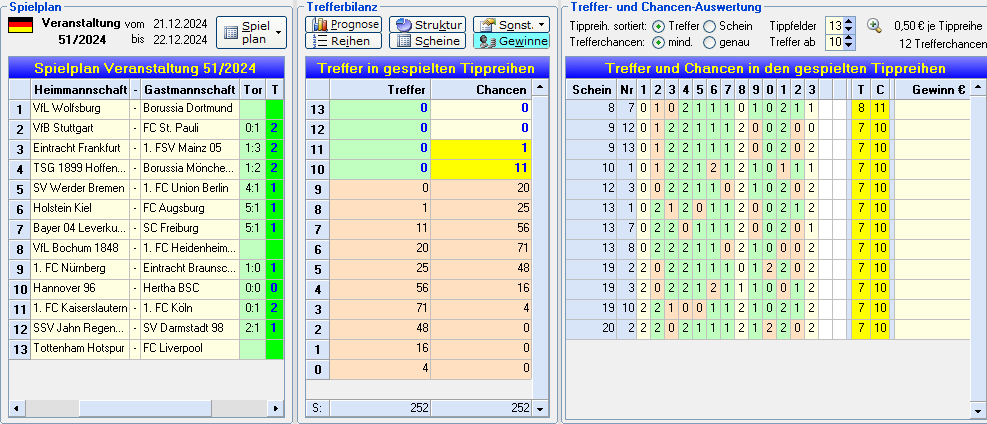Sort Tippreihen by Treffer
This screenshot has width=987, height=424.
[x=658, y=26]
